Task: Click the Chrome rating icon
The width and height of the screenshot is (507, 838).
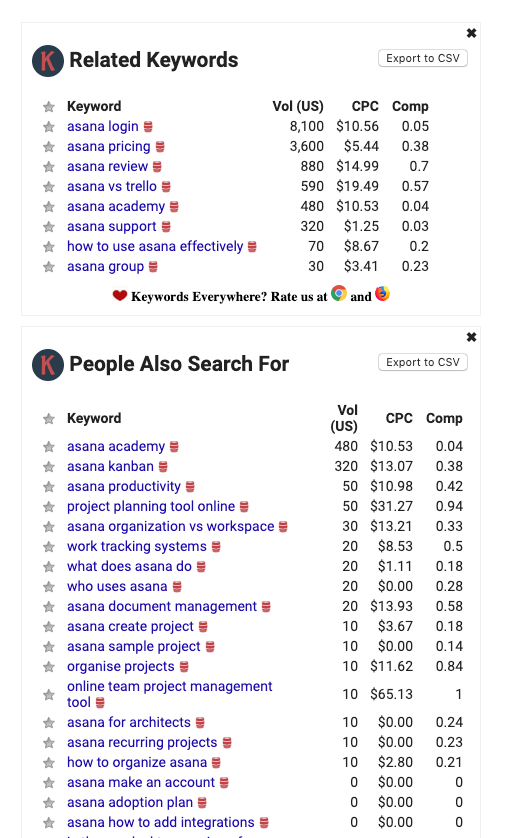Action: [339, 293]
